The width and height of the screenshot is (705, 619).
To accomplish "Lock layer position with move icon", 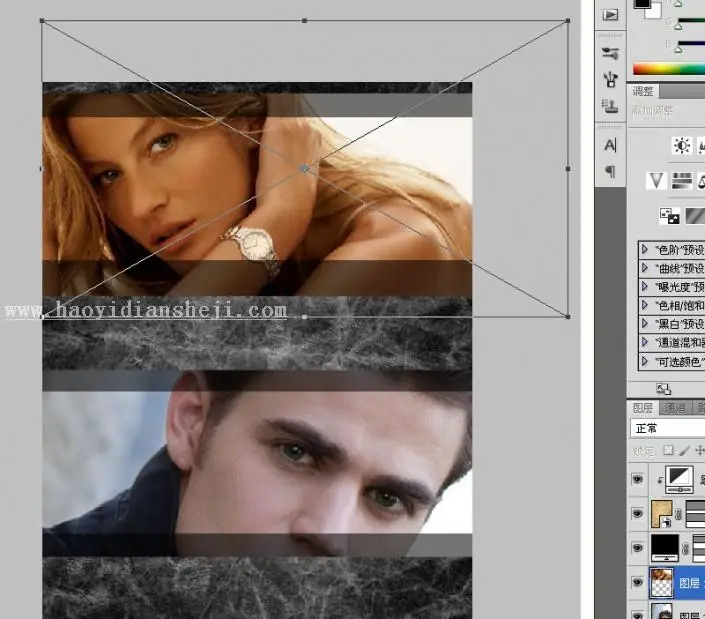I will coord(700,450).
